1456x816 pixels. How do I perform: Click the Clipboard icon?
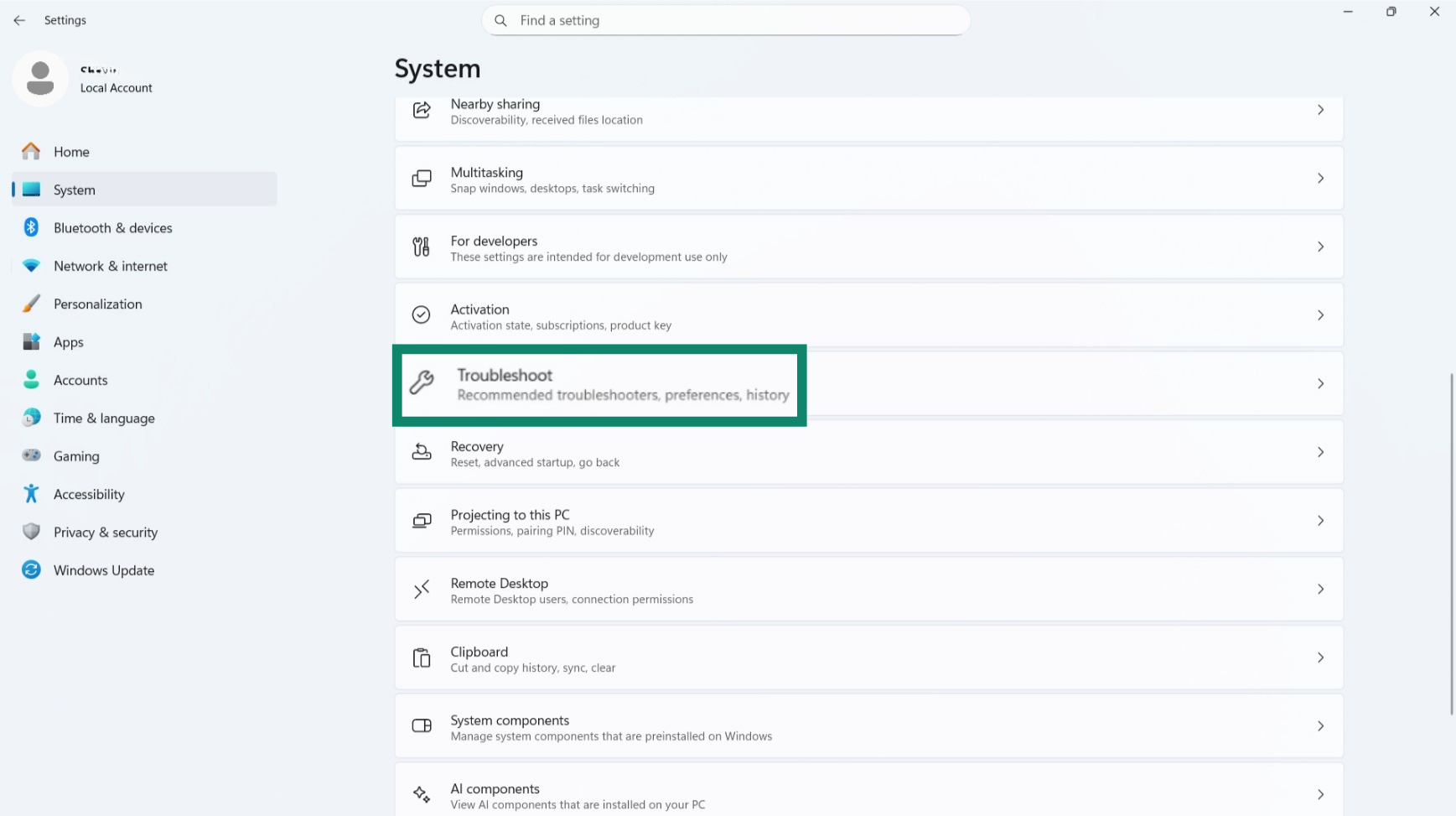[x=422, y=658]
